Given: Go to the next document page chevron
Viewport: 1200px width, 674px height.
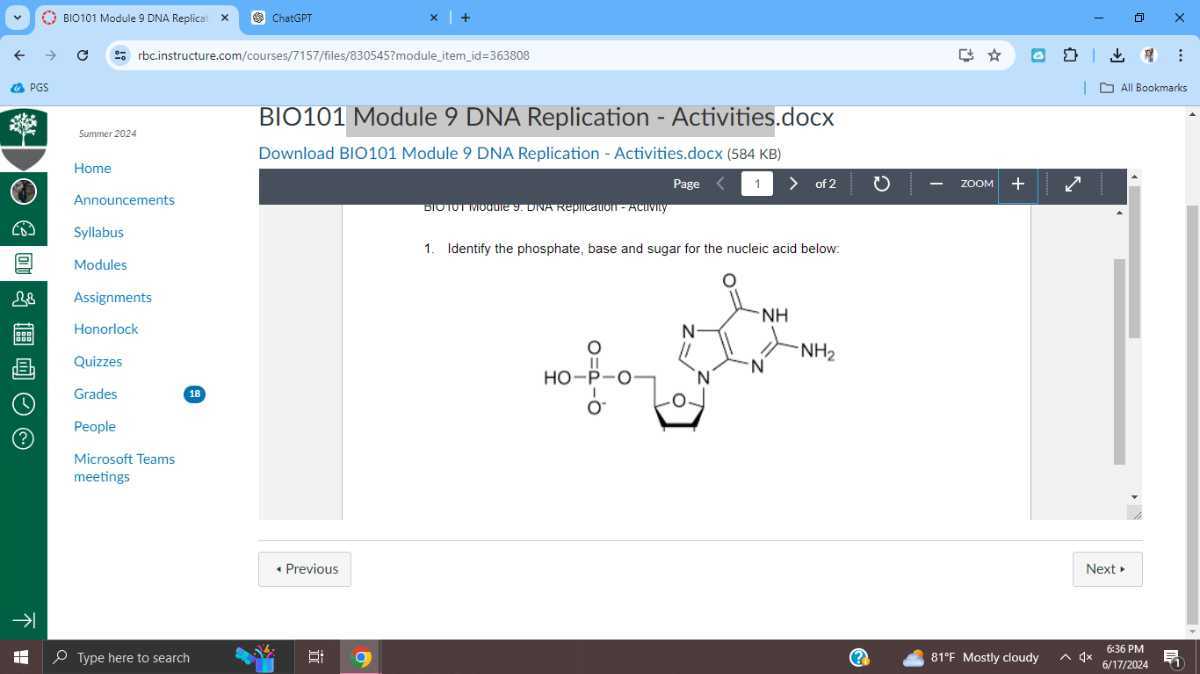Looking at the screenshot, I should pyautogui.click(x=793, y=183).
